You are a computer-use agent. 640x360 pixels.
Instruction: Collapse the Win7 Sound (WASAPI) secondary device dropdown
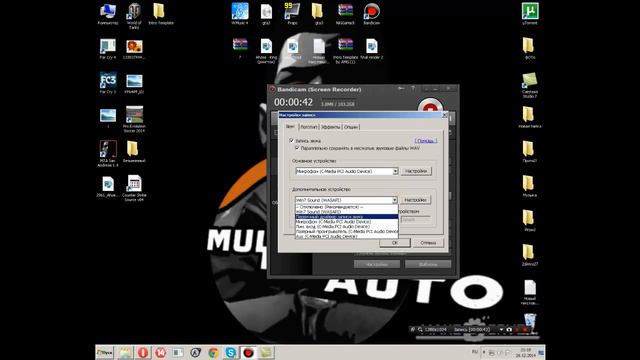395,200
